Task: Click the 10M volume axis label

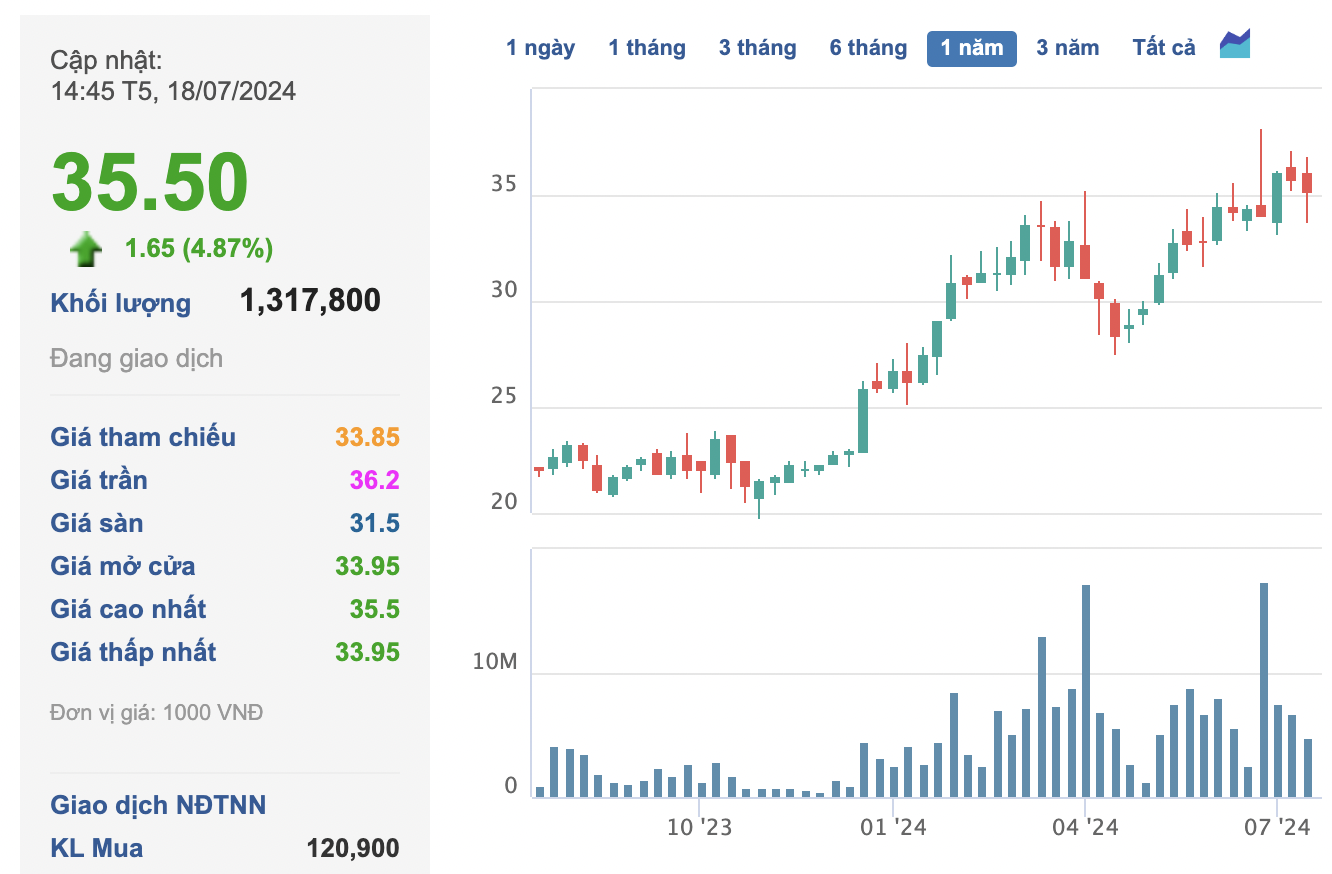Action: (x=496, y=662)
